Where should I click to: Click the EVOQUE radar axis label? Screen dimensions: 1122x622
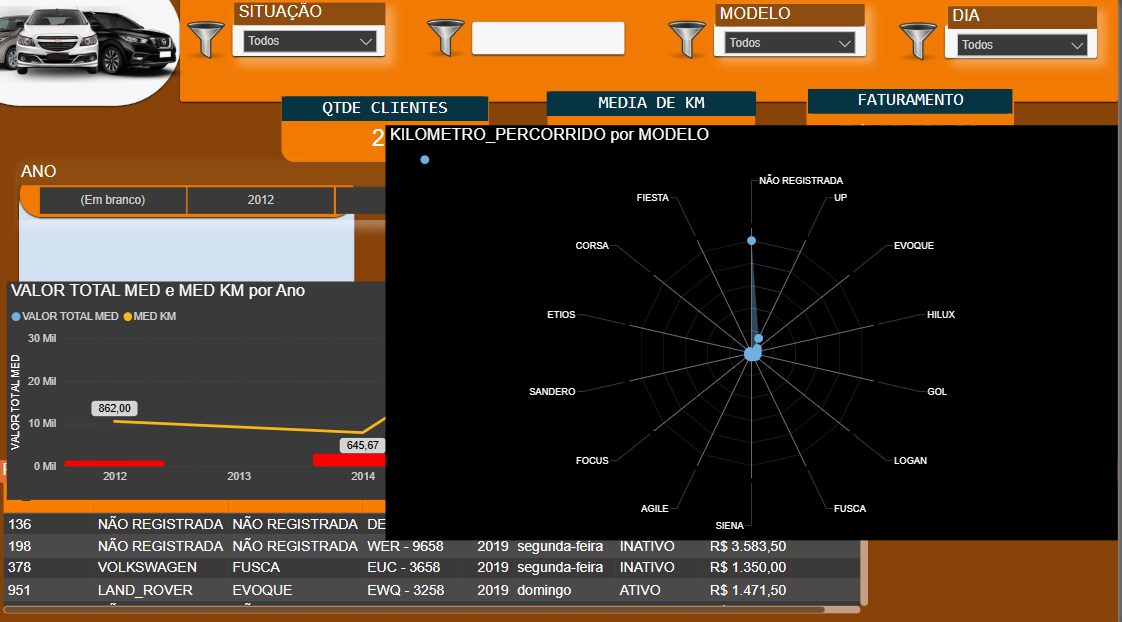914,246
